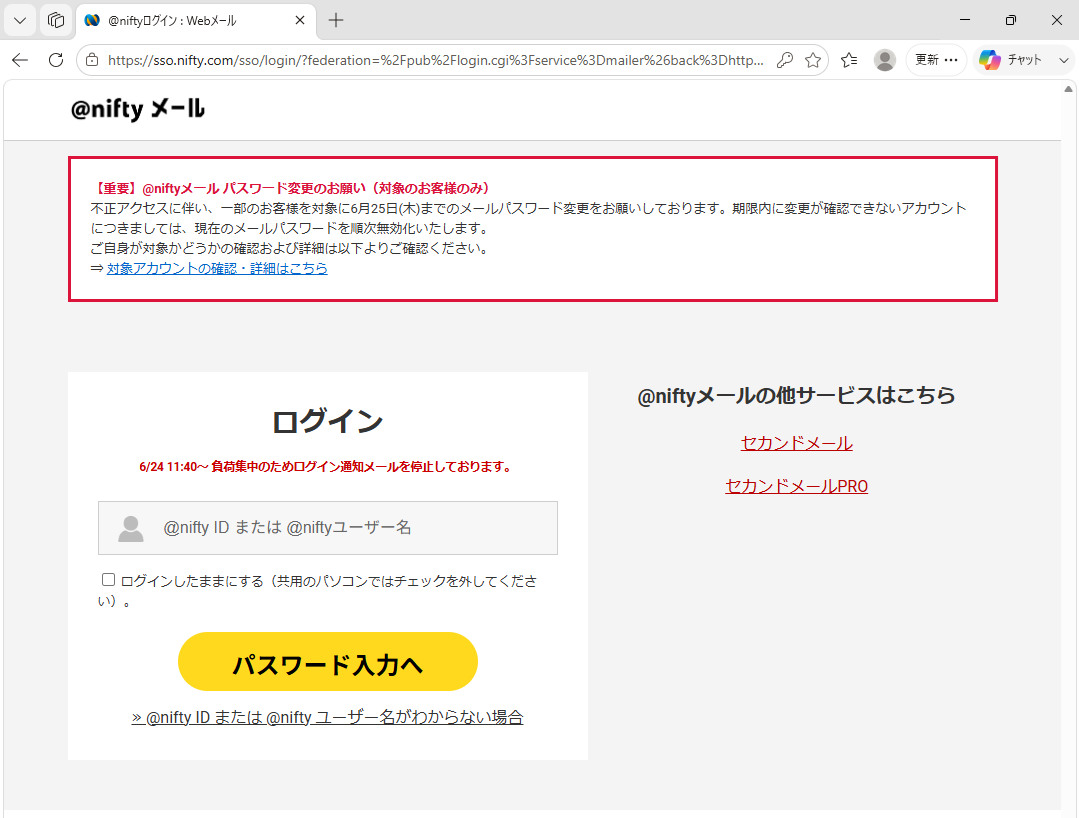Open the Copilot チャット button
Image resolution: width=1079 pixels, height=818 pixels.
pos(1010,60)
